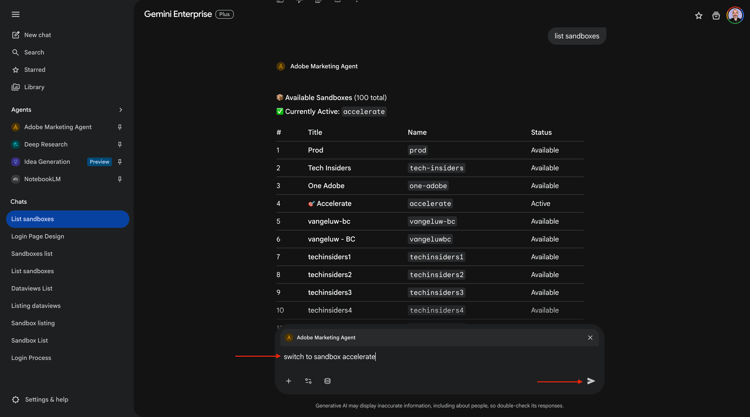Star this conversation via header star icon
Screen dimensions: 750x417
click(x=699, y=16)
